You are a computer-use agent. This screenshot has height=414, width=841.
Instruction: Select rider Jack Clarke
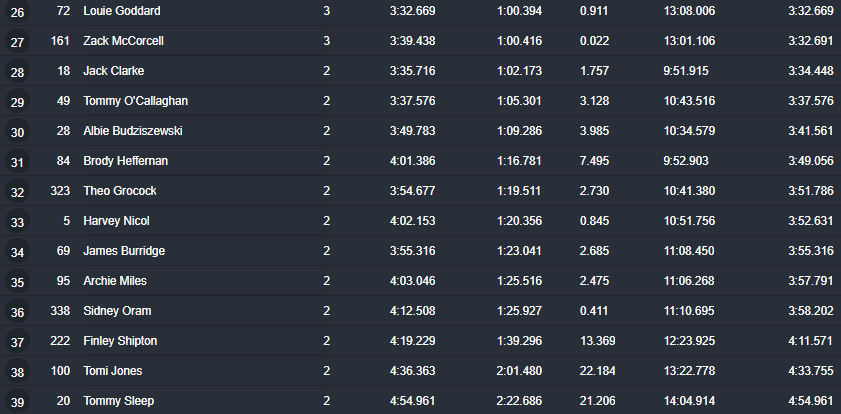(x=113, y=71)
